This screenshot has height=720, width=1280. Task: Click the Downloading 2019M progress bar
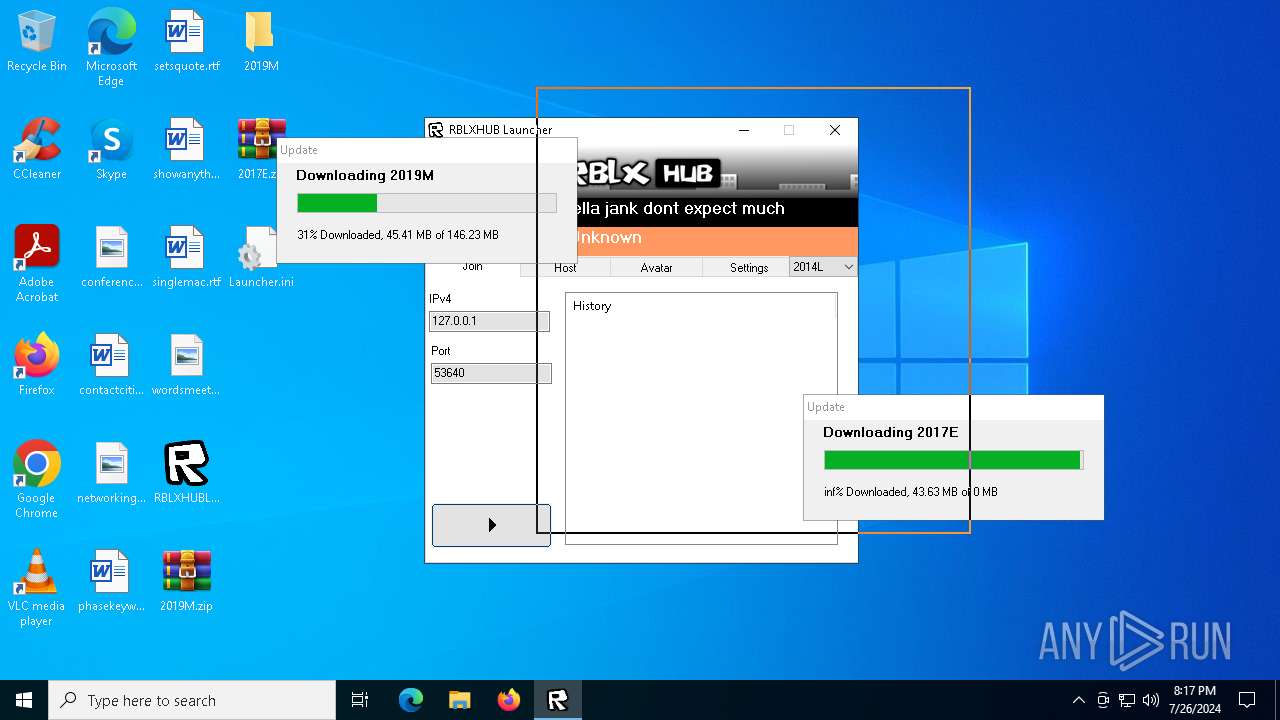pos(427,203)
